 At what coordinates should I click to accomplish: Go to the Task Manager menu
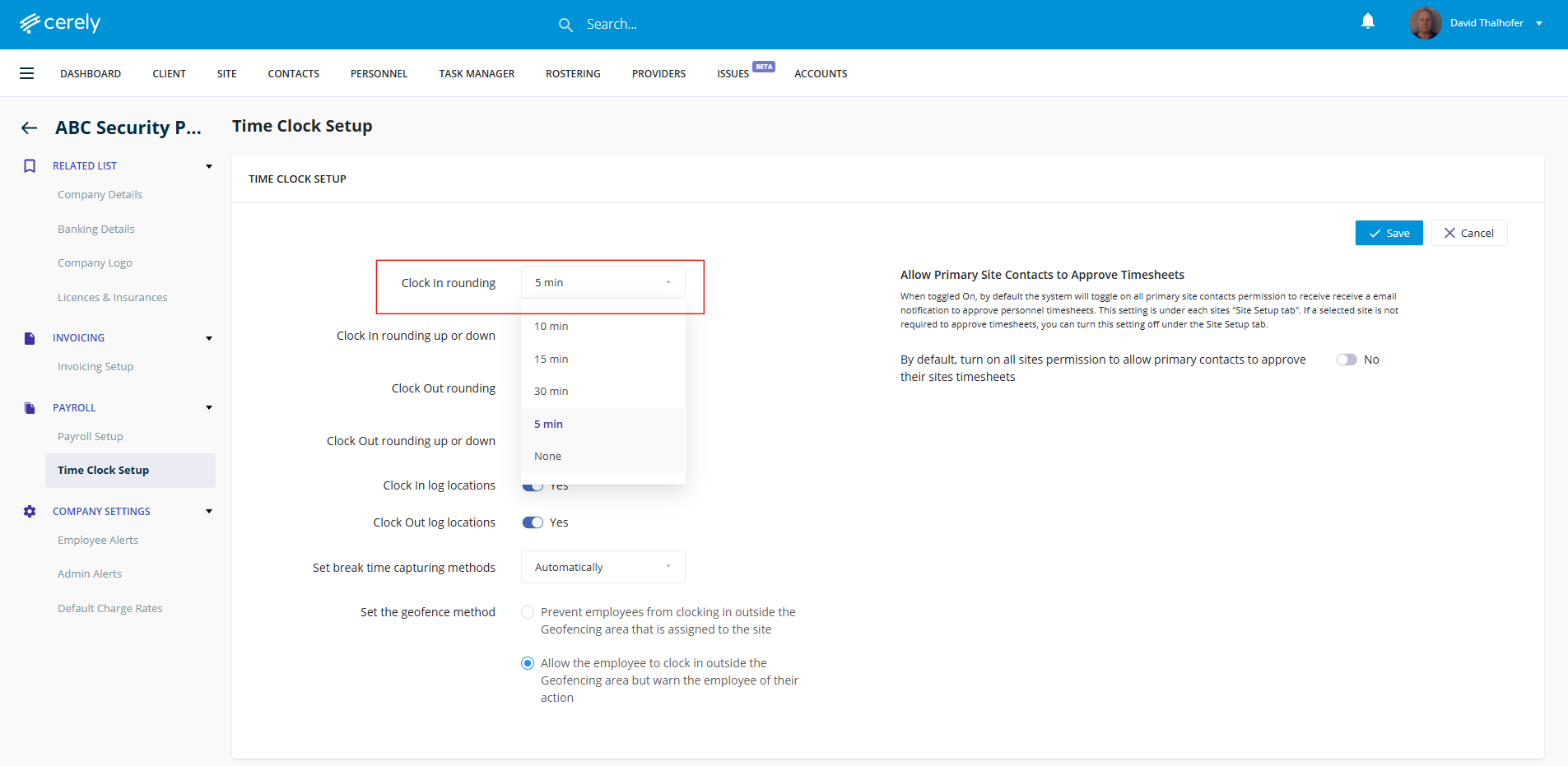pos(477,74)
